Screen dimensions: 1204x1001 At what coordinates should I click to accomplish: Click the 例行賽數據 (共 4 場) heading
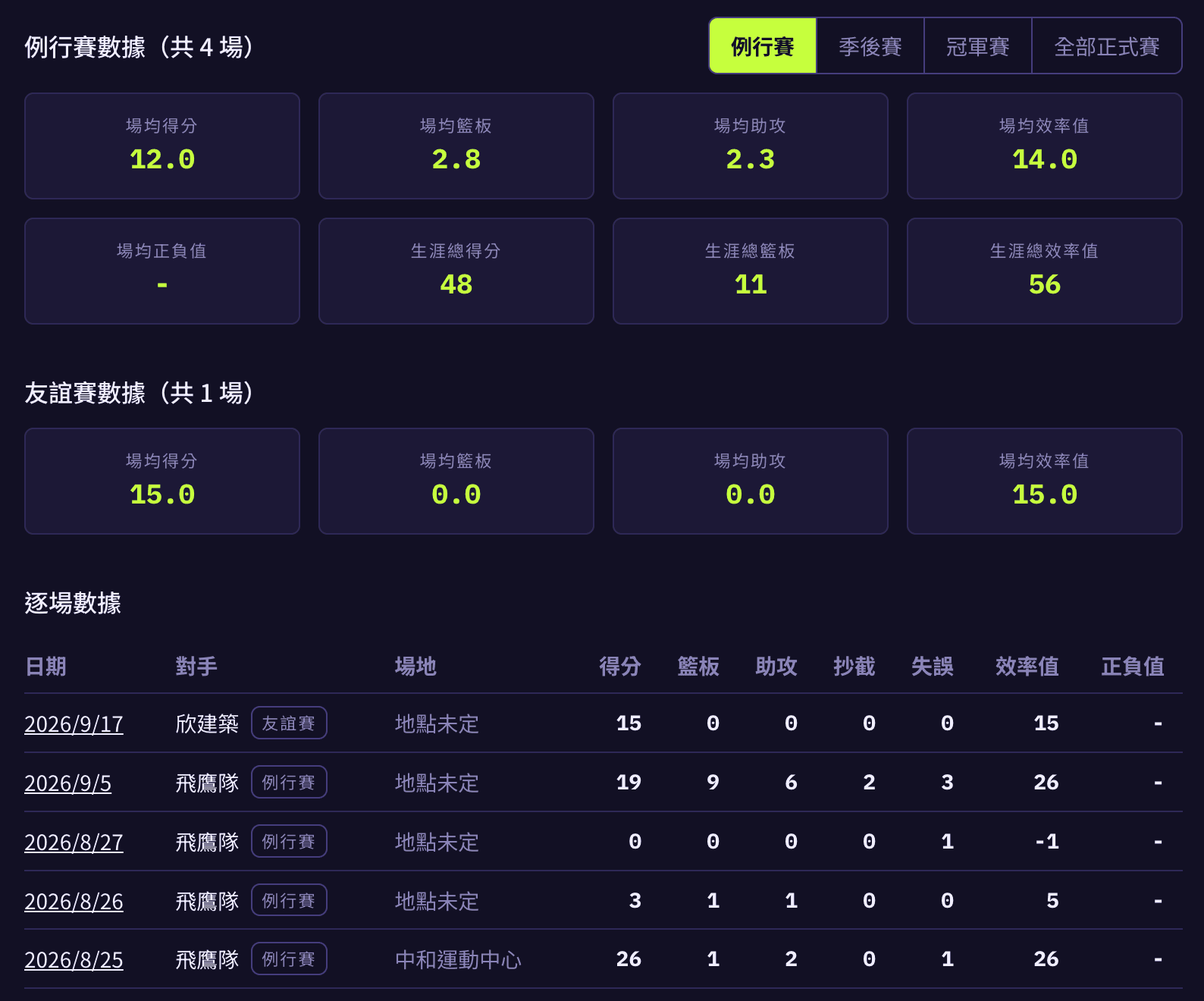click(x=139, y=47)
